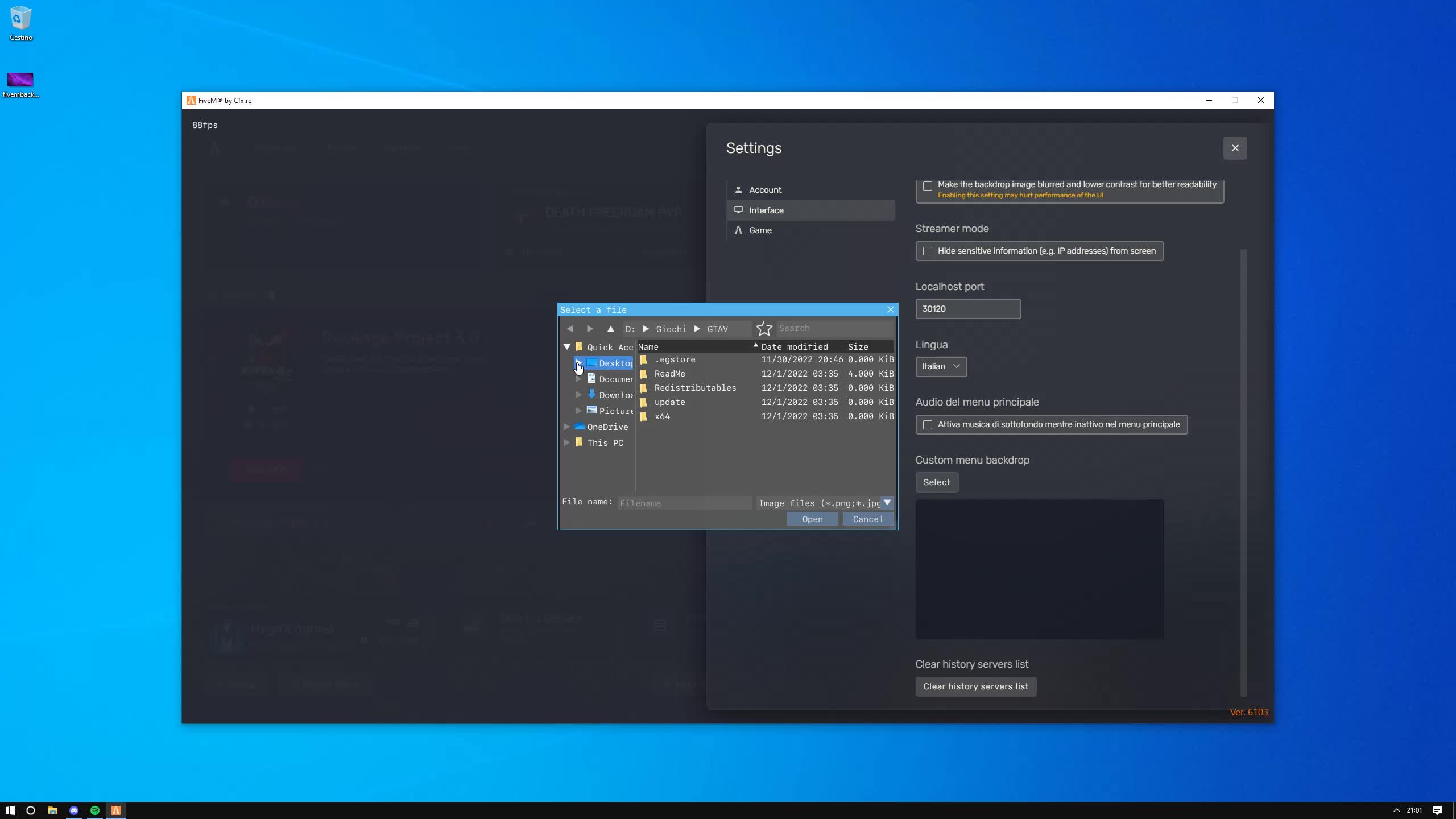Click the back navigation arrow in the file dialog
Viewport: 1456px width, 819px height.
(570, 329)
